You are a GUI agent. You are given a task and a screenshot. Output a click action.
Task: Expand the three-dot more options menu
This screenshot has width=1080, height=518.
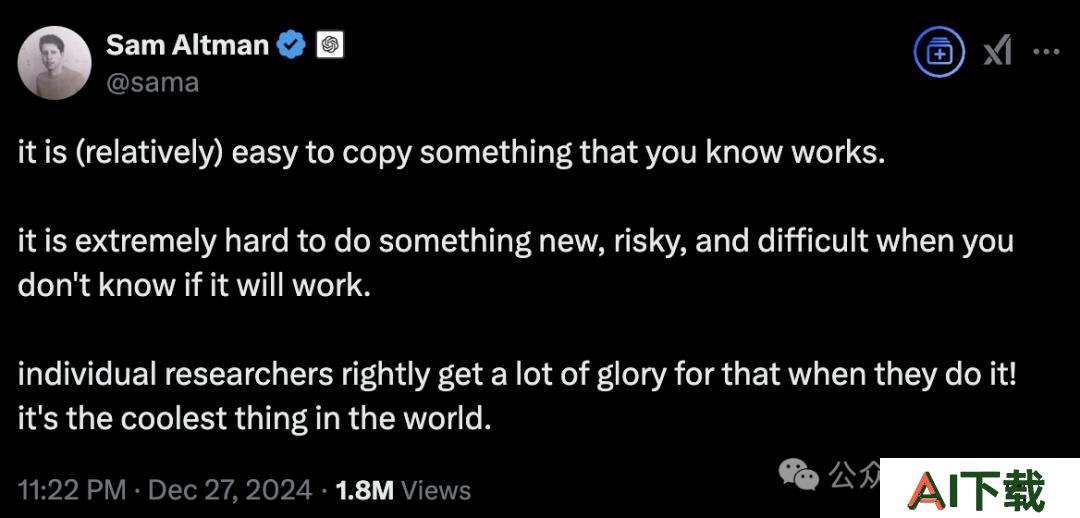(x=1047, y=52)
